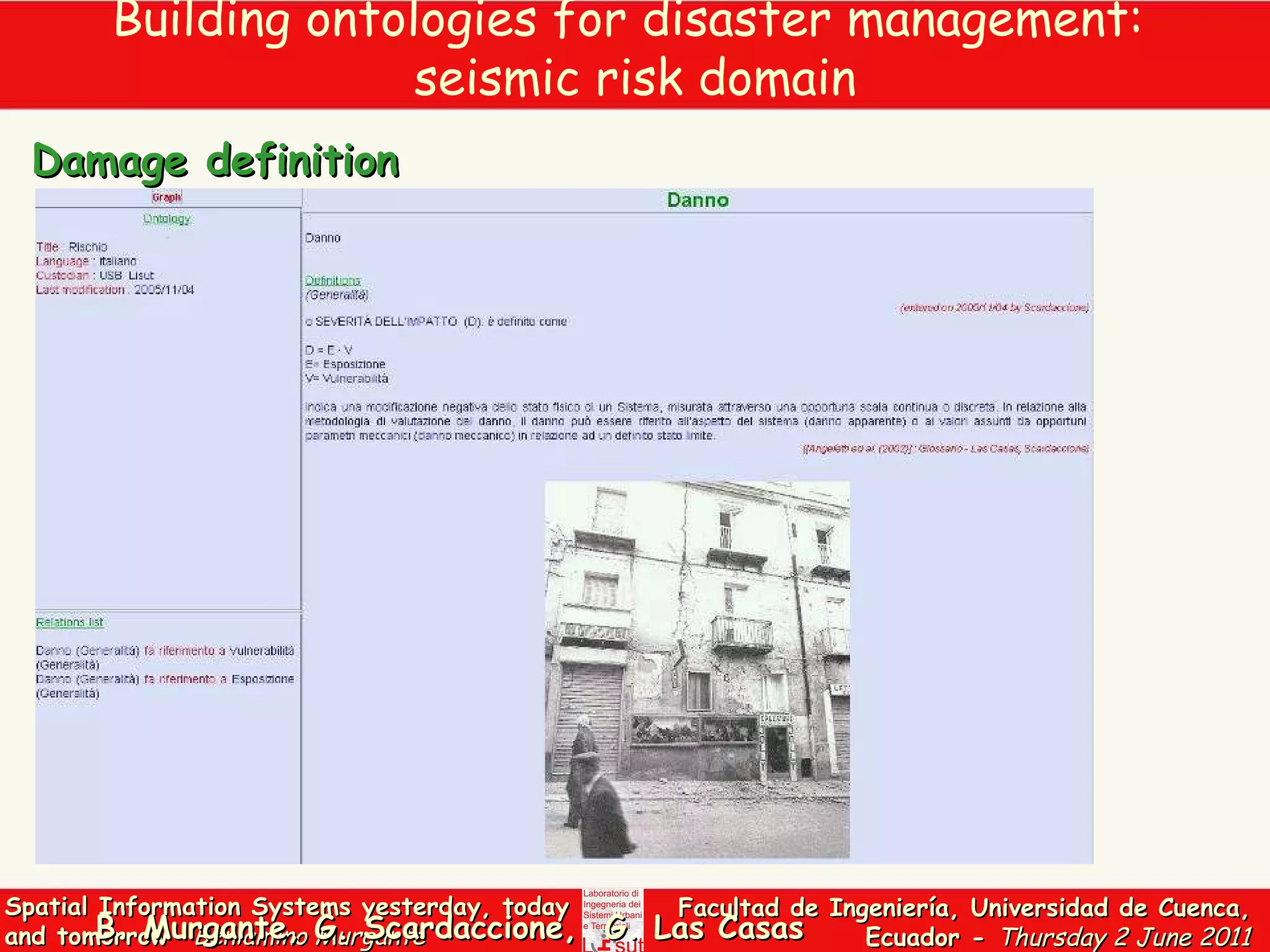Open the Graph link in the sidebar
Screen dimensions: 1270x952
(x=167, y=197)
